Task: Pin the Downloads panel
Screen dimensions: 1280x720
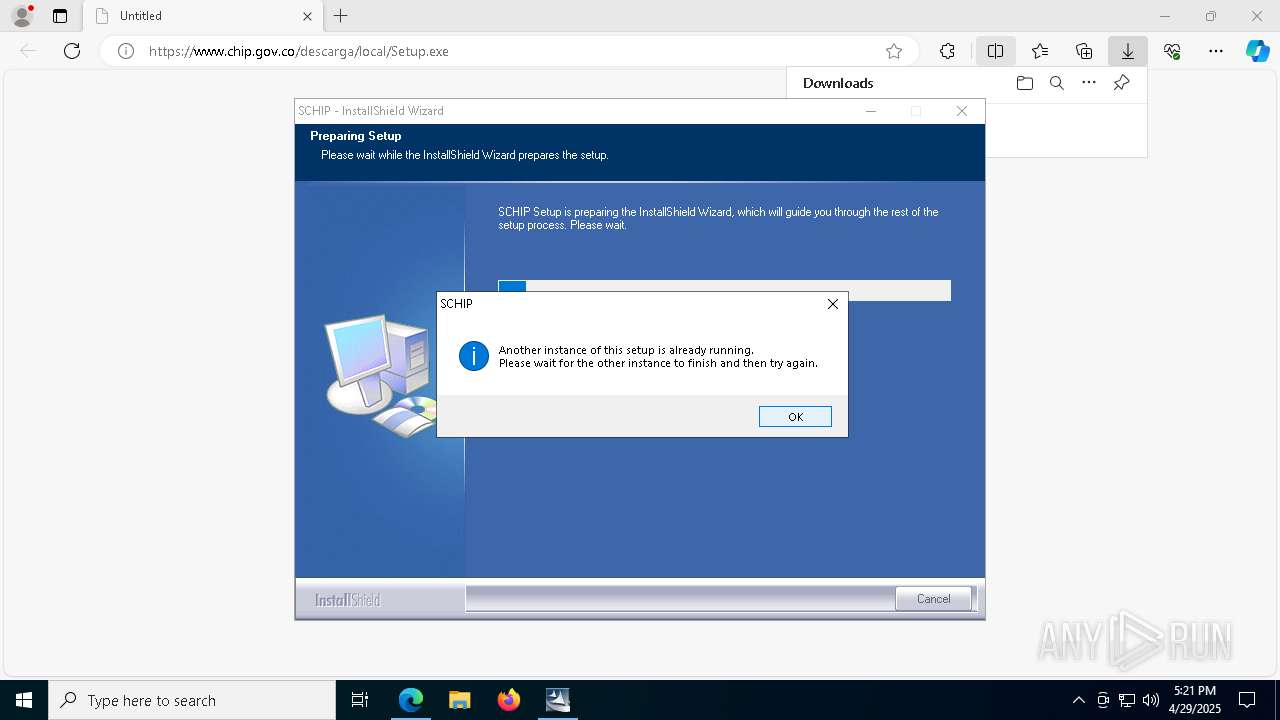Action: (x=1121, y=83)
